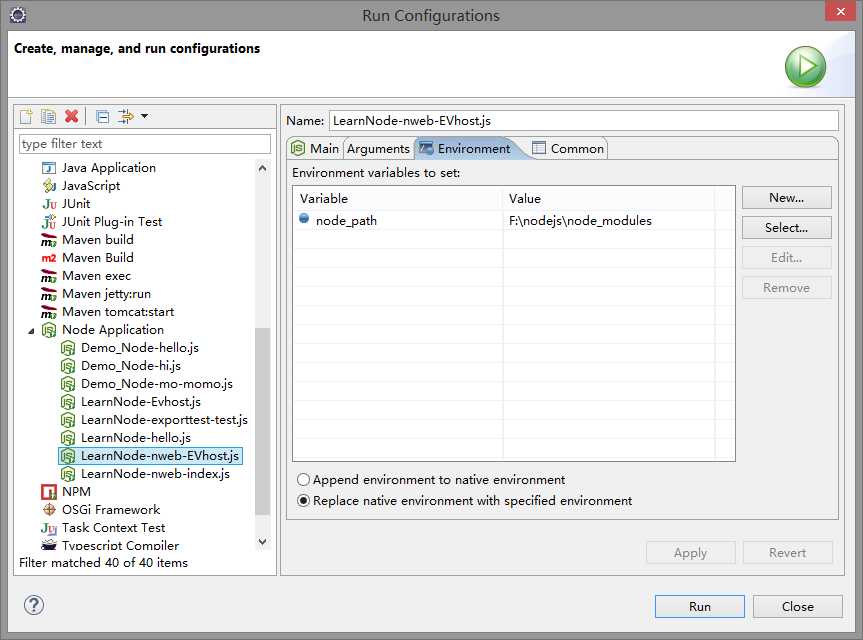Close the Run Configurations window
This screenshot has width=863, height=640.
click(840, 11)
